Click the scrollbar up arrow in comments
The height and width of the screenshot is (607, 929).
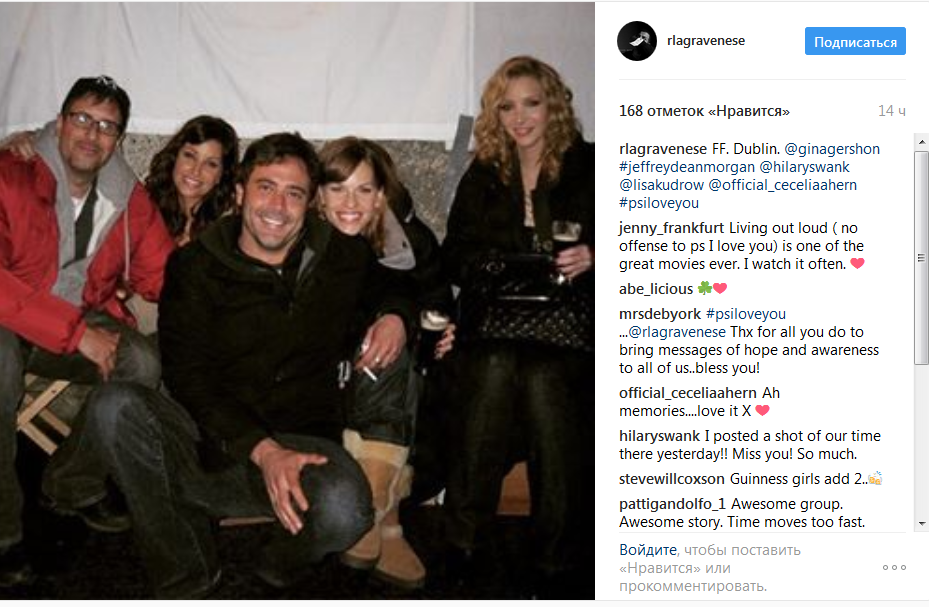921,142
